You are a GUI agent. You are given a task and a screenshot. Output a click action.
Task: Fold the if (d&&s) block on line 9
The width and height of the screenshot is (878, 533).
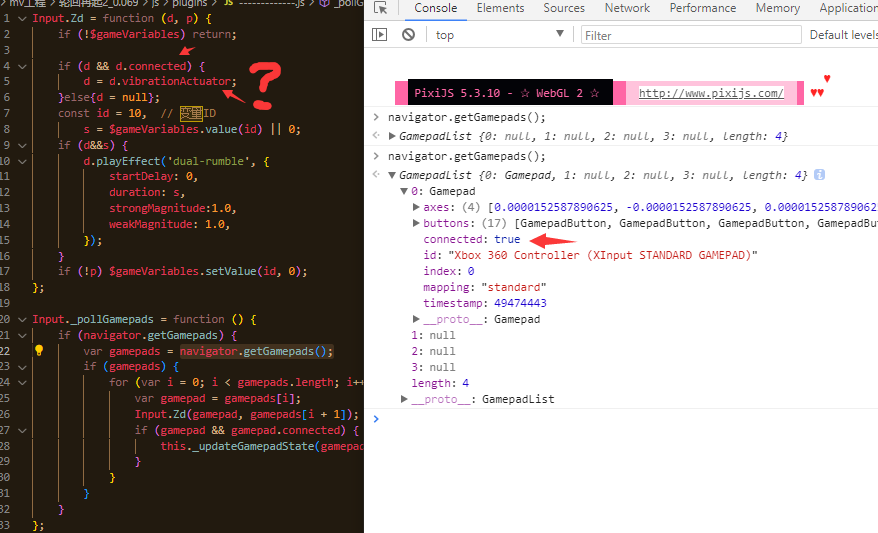click(22, 145)
